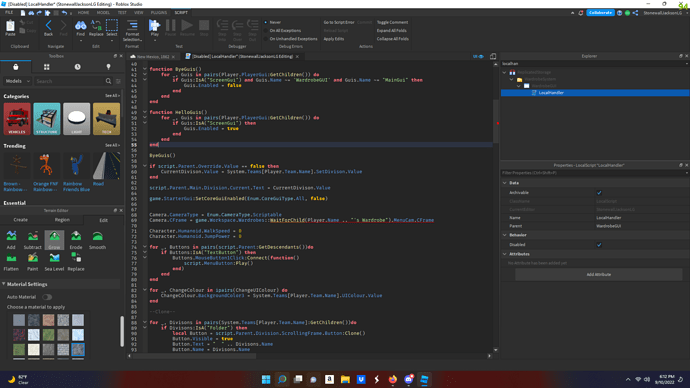Click the Toolbox search filter options icon
Image resolution: width=690 pixels, height=388 pixels.
pyautogui.click(x=118, y=81)
